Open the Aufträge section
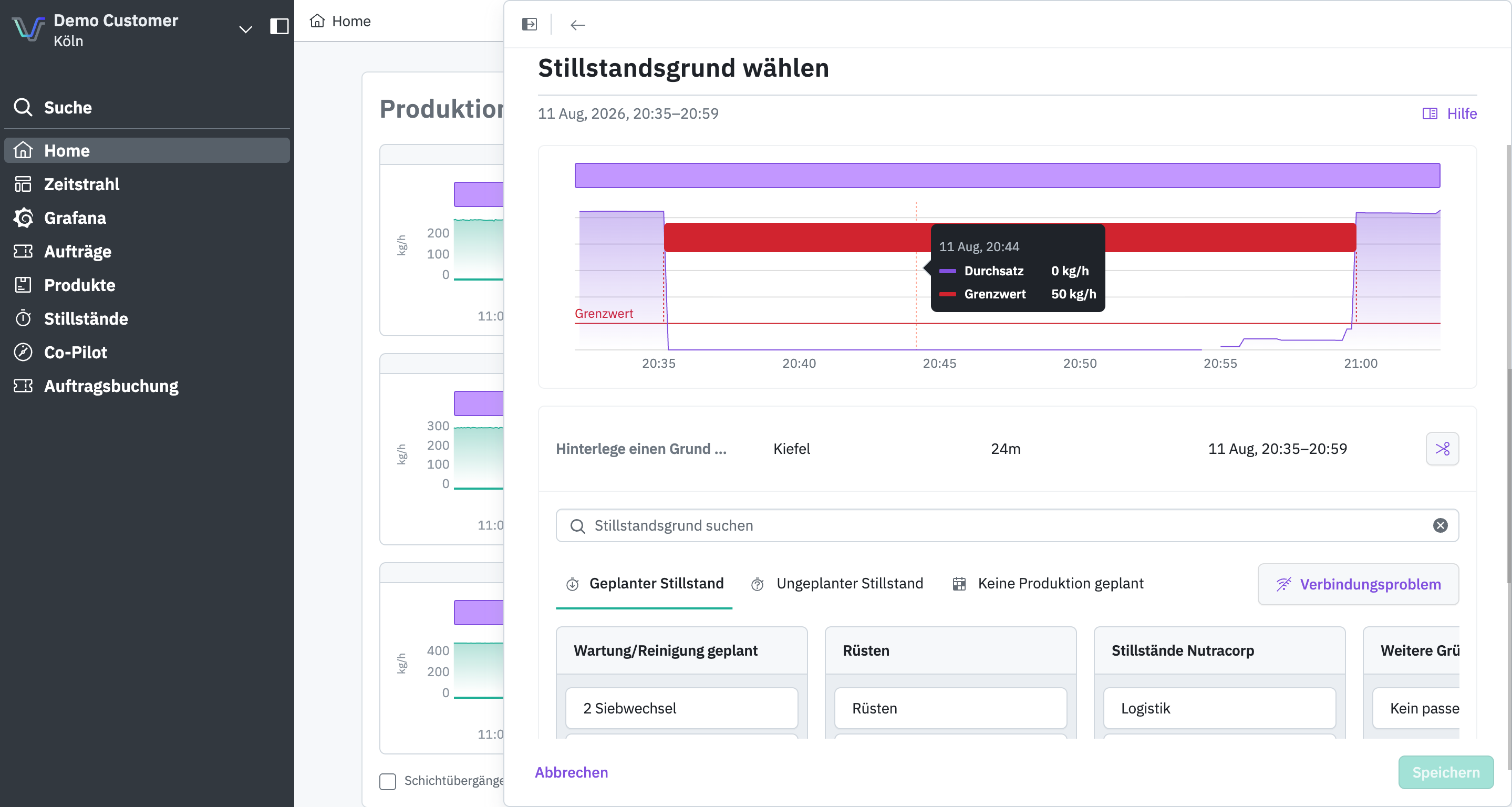Image resolution: width=1512 pixels, height=807 pixels. click(x=147, y=251)
